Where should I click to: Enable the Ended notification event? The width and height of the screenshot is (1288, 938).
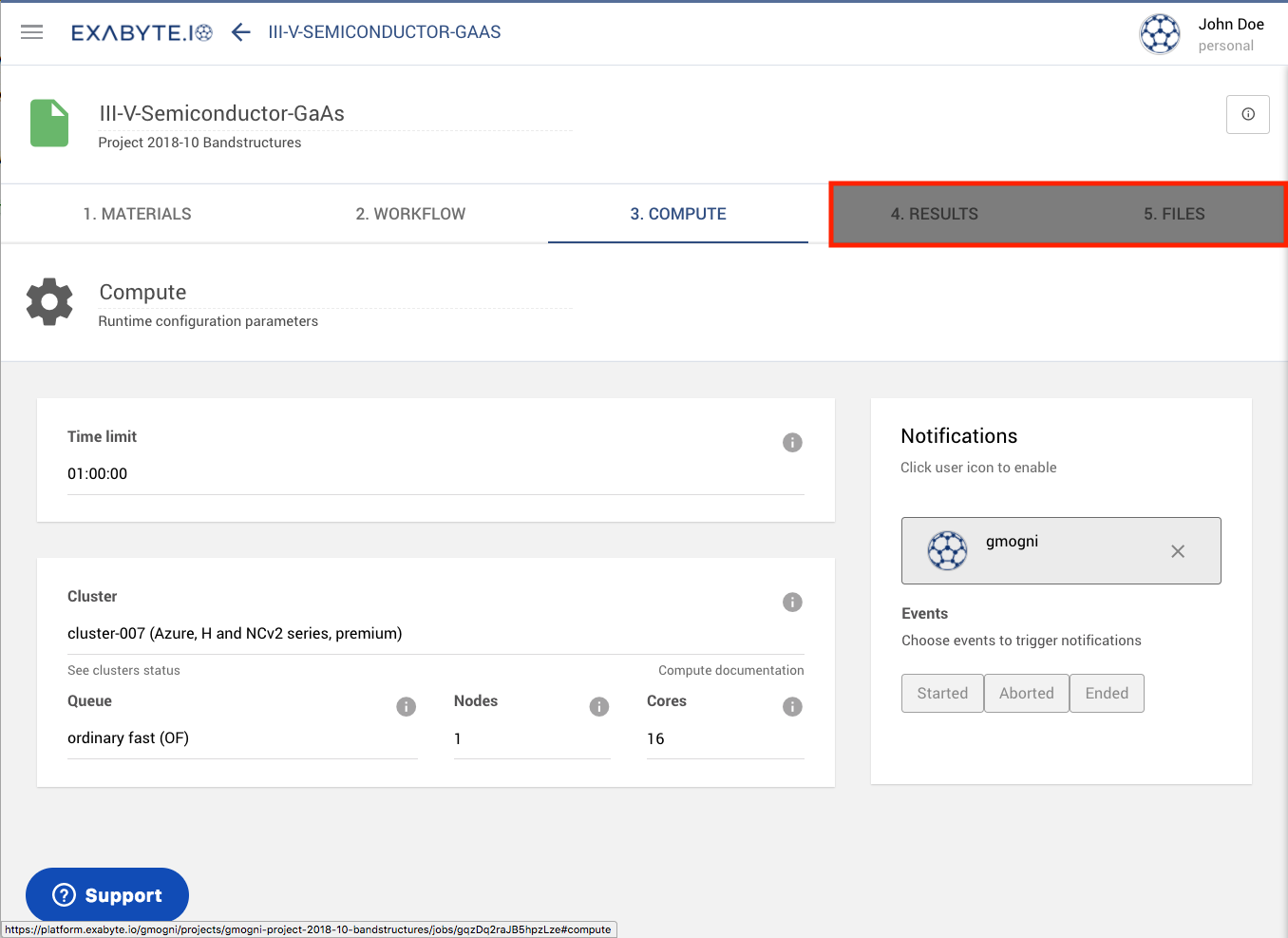pyautogui.click(x=1107, y=693)
